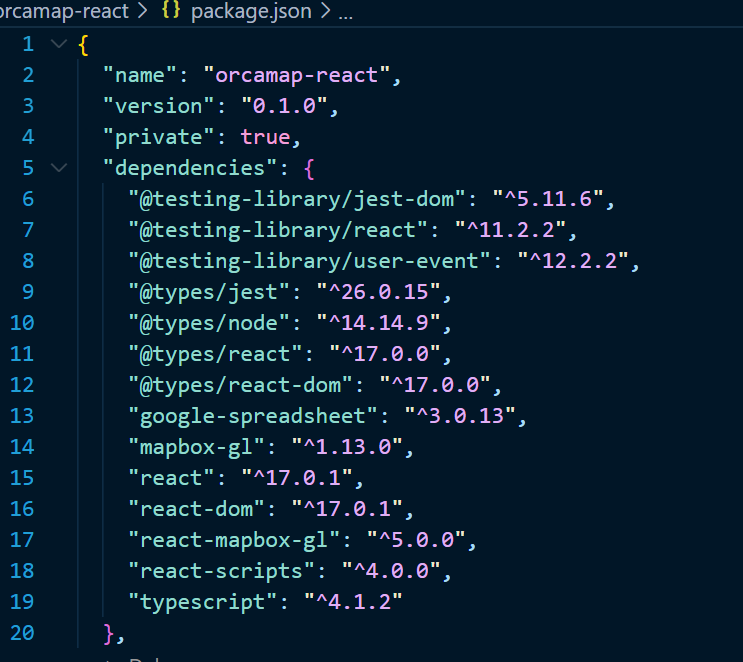Collapse the dependencies fold arrow on line 5
The image size is (743, 662).
pos(59,168)
